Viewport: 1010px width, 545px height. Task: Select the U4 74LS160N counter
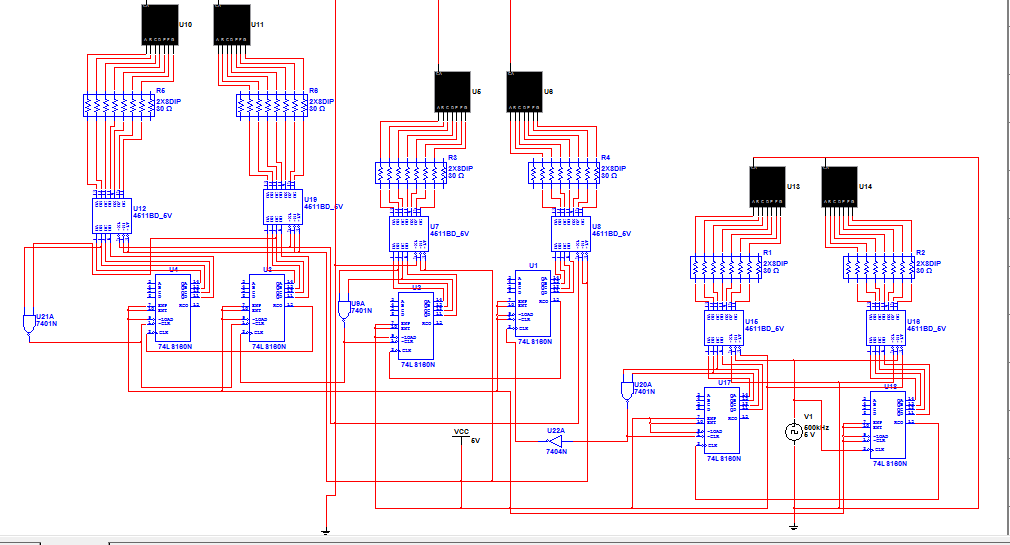pos(173,308)
